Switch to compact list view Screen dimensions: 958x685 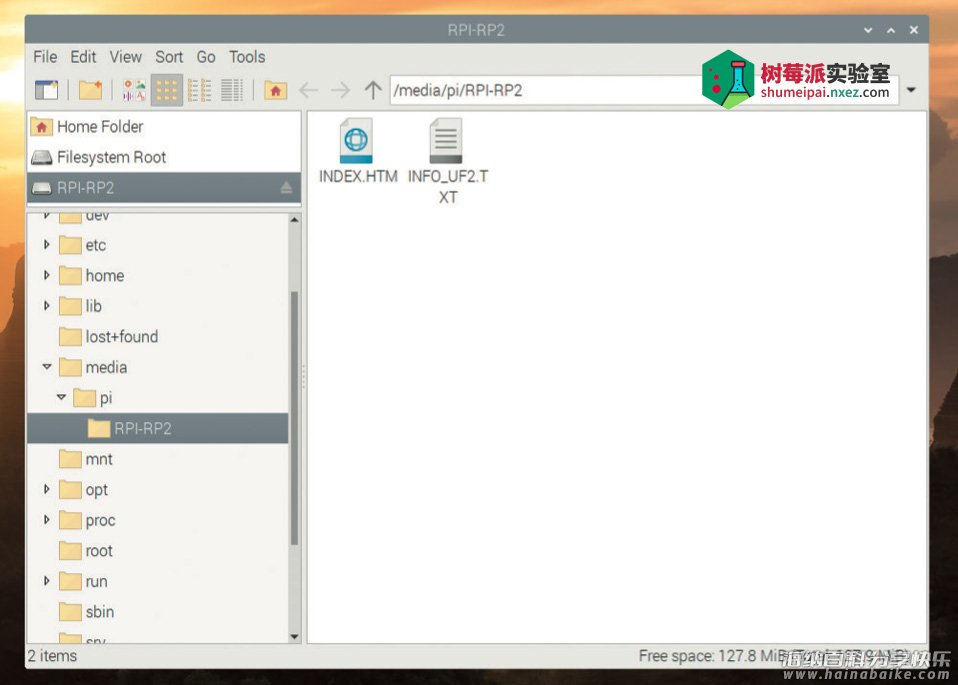click(x=199, y=90)
